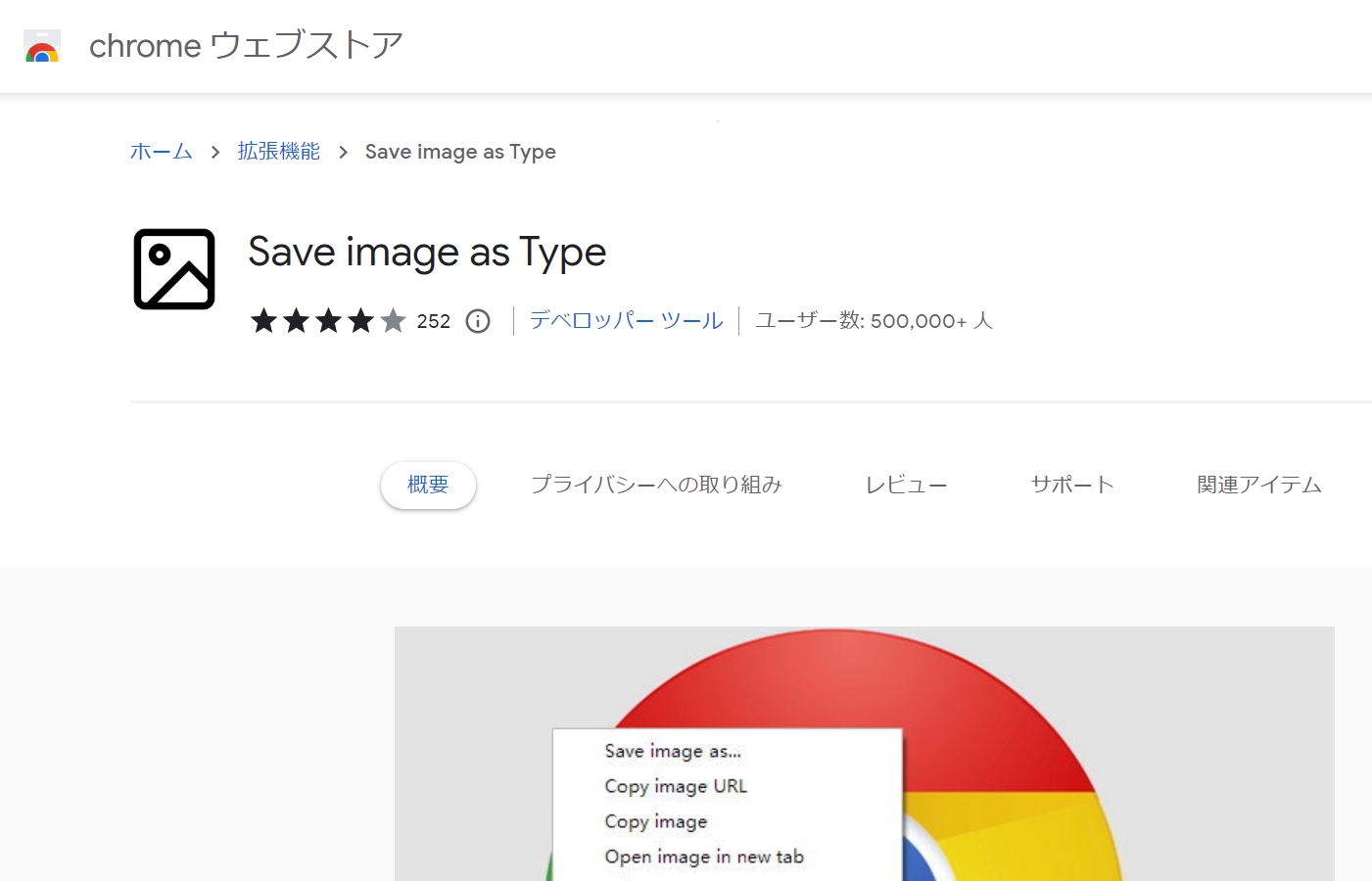Click the 252 ratings count
This screenshot has width=1372, height=881.
click(434, 321)
